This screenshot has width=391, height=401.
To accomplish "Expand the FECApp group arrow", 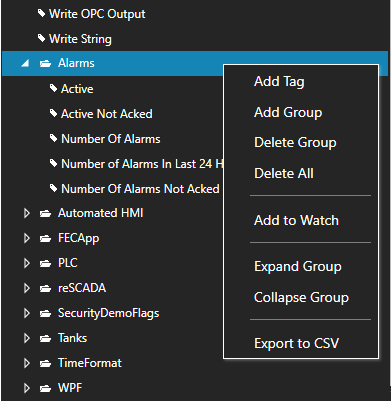I will pos(27,238).
